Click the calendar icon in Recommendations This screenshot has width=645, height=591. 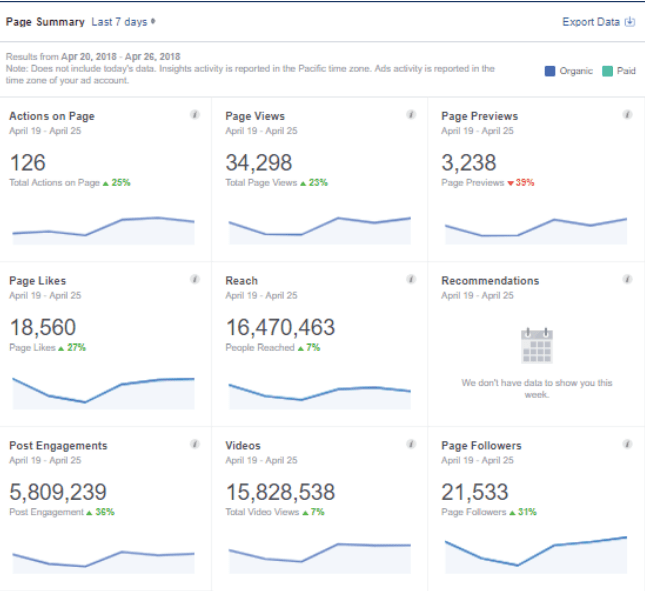tap(536, 345)
